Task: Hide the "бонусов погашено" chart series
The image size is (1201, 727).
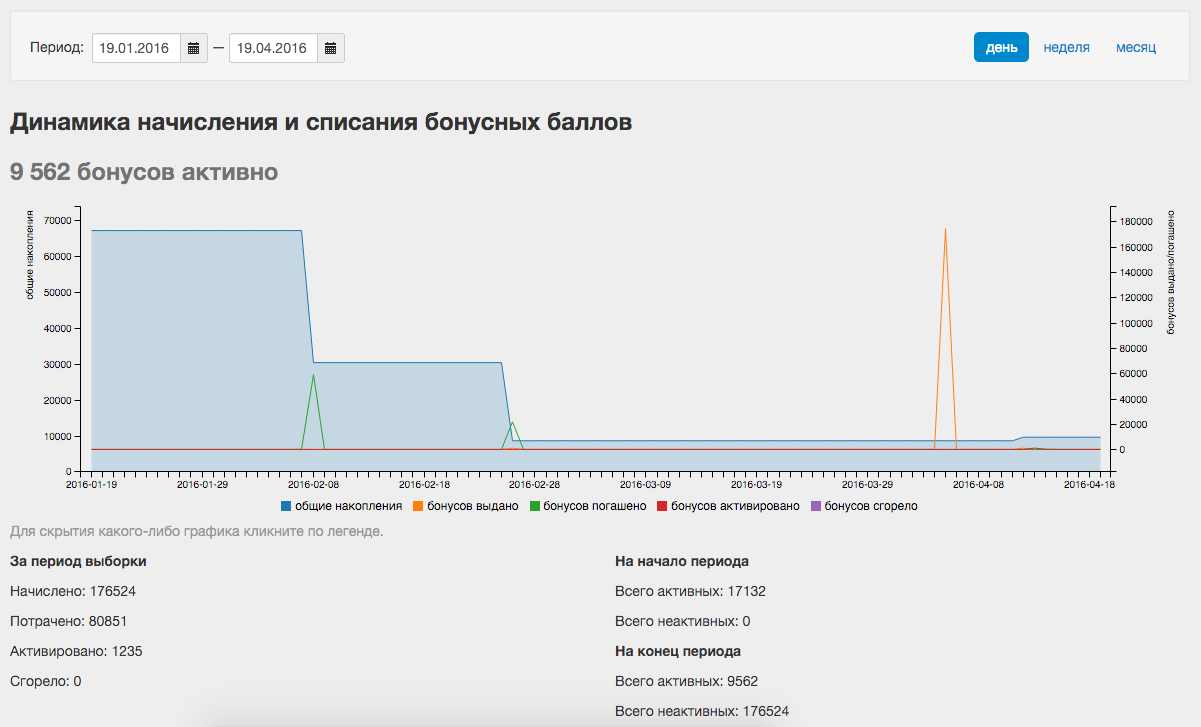Action: pos(588,506)
